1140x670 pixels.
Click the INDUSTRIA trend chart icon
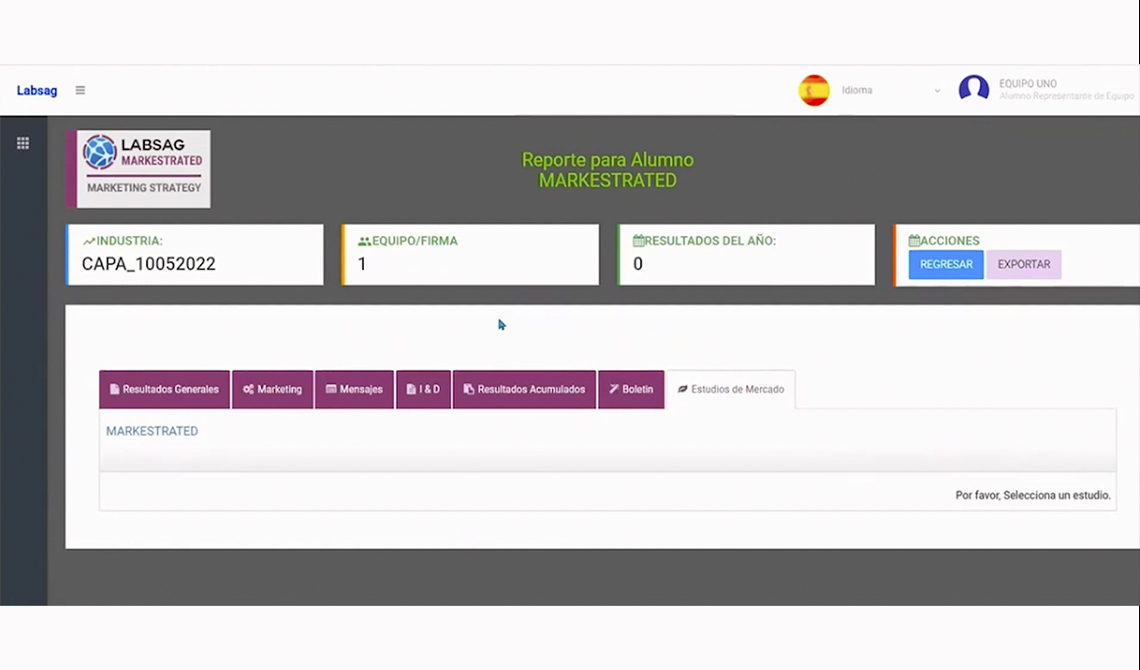(x=89, y=241)
